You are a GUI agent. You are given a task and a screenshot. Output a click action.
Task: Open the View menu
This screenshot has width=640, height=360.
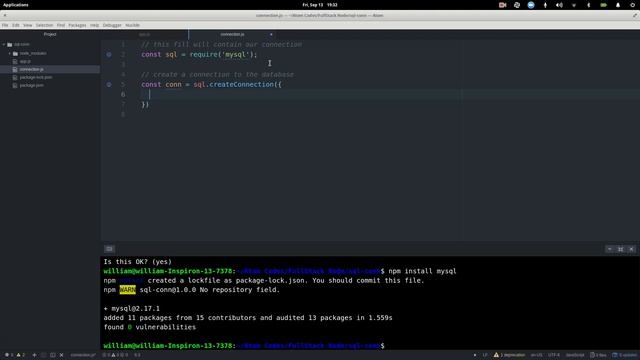[x=27, y=25]
